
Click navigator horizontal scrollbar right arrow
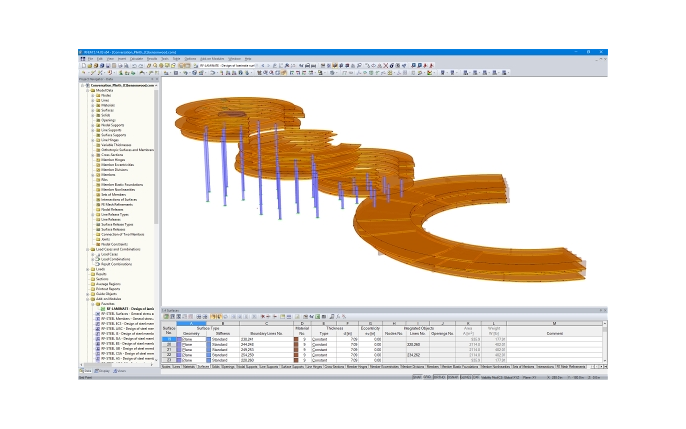[x=152, y=364]
